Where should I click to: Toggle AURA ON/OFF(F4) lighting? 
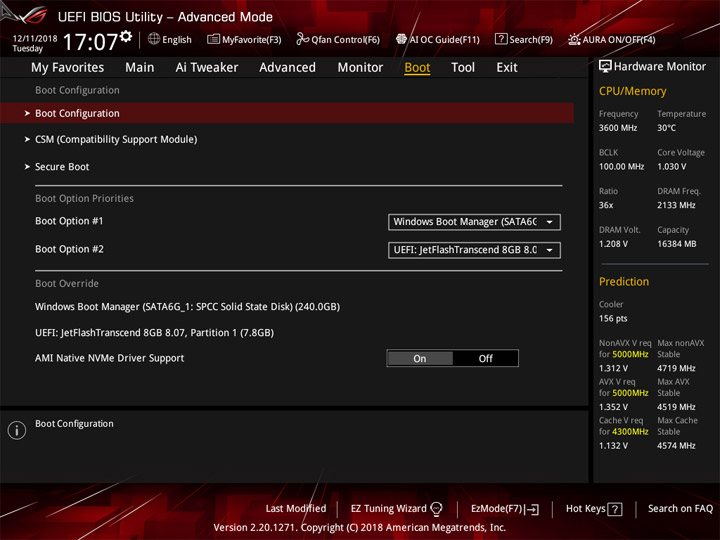(x=611, y=39)
